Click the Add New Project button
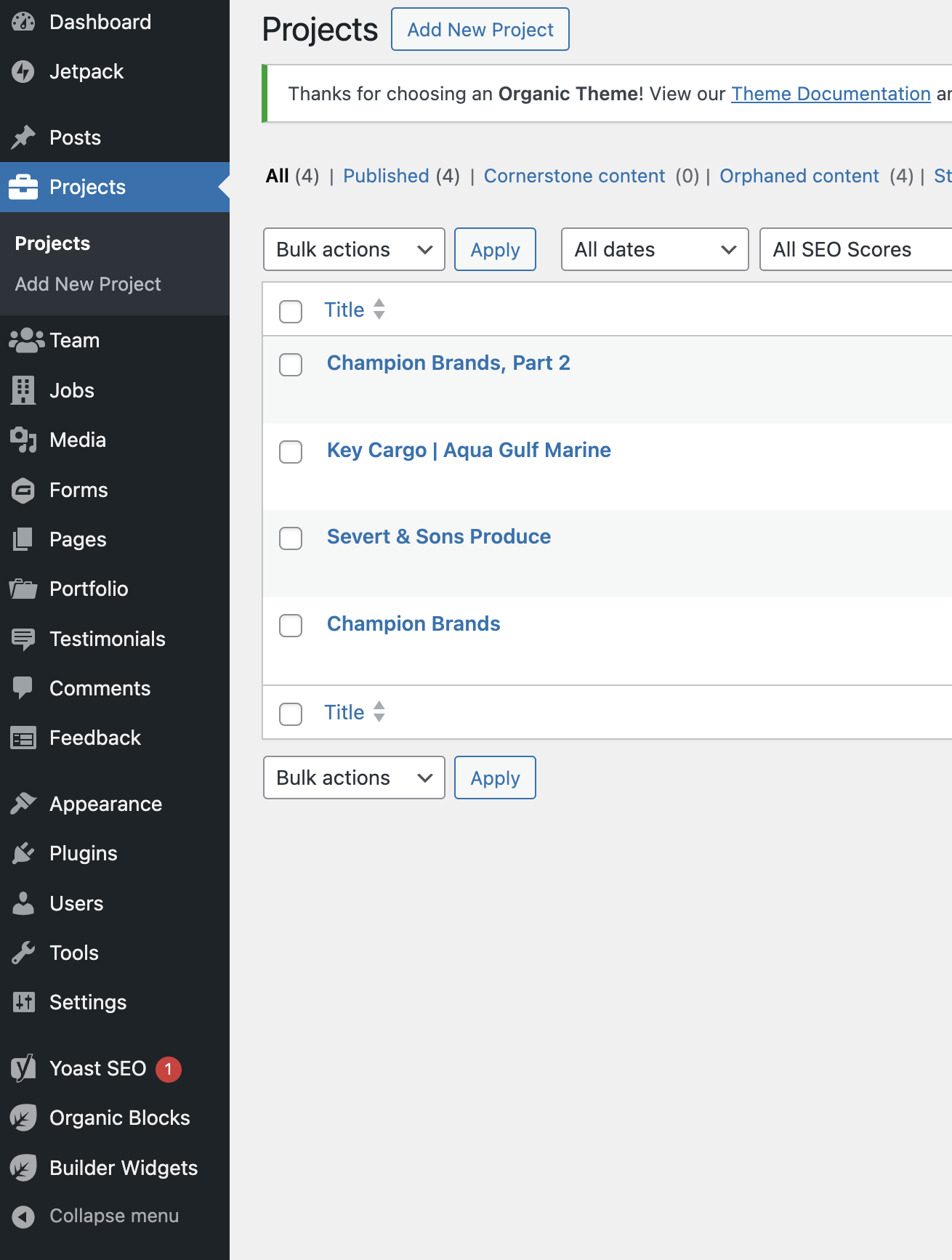 [480, 29]
